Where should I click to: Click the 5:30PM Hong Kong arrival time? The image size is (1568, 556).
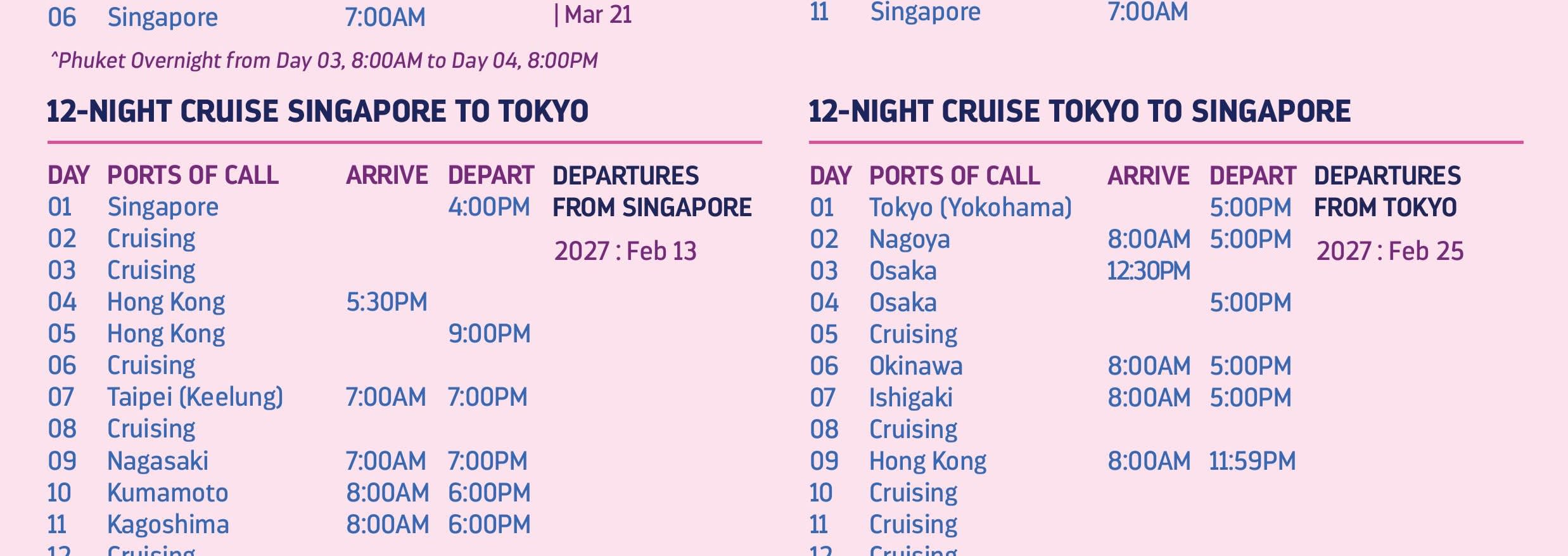pyautogui.click(x=386, y=302)
